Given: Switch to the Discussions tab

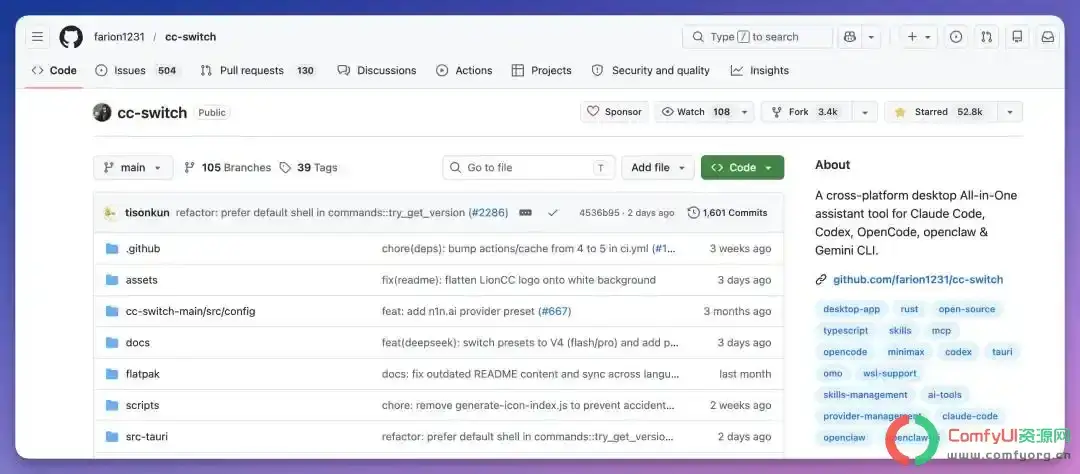Looking at the screenshot, I should (377, 70).
